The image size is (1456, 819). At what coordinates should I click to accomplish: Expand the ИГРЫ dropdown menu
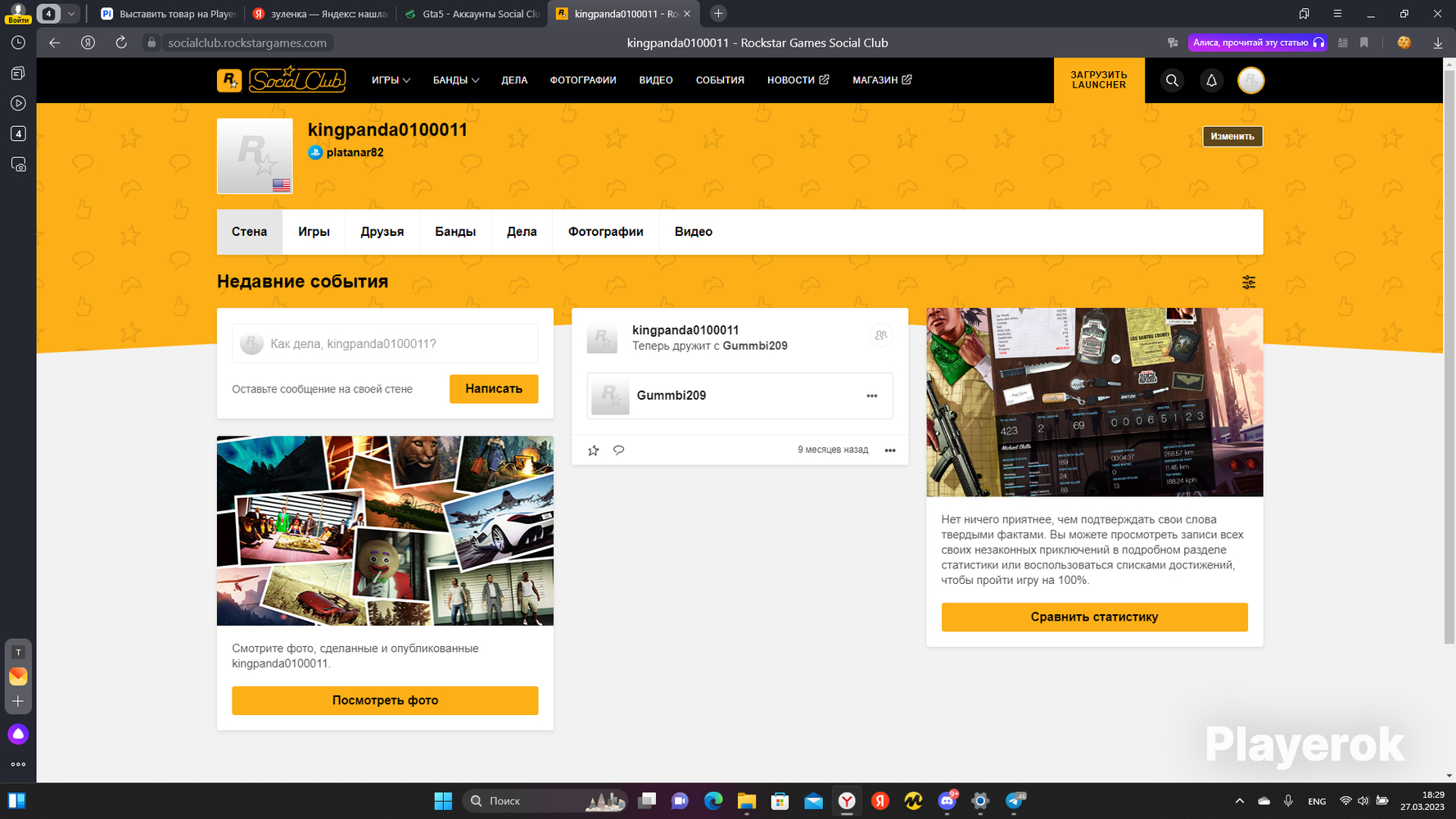[x=391, y=80]
